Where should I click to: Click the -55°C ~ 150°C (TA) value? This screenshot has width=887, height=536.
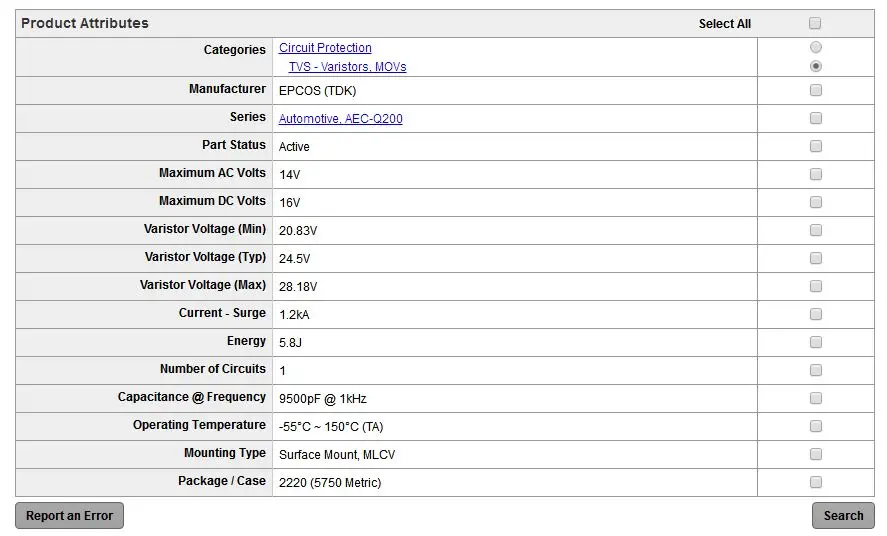[331, 427]
